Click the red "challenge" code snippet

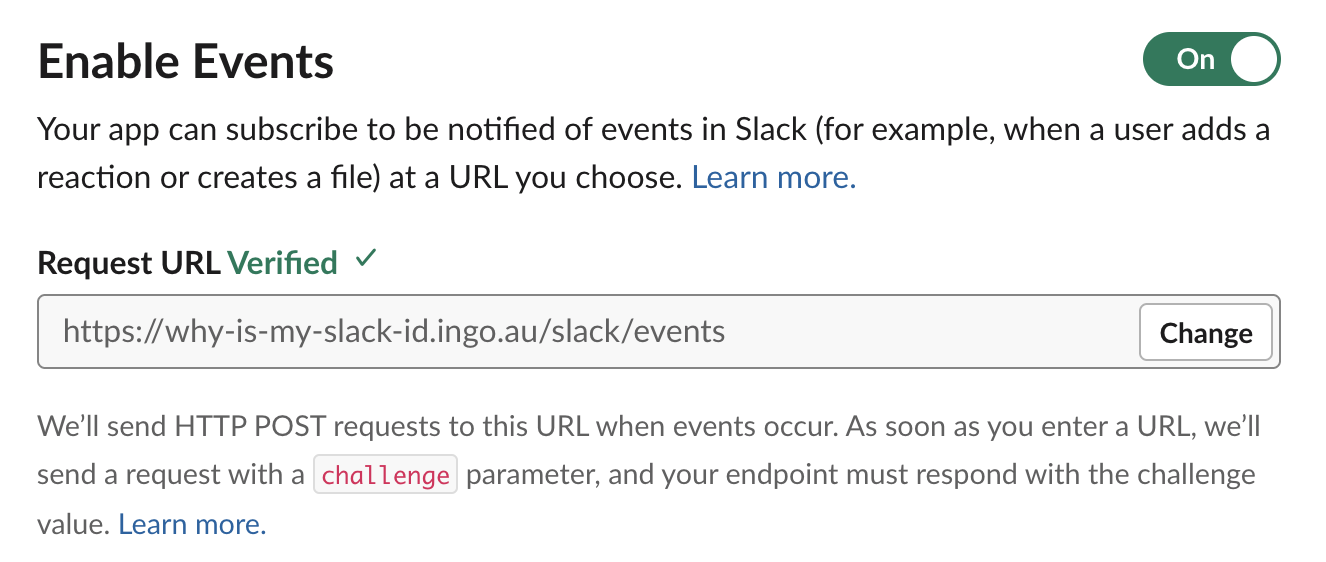coord(385,475)
